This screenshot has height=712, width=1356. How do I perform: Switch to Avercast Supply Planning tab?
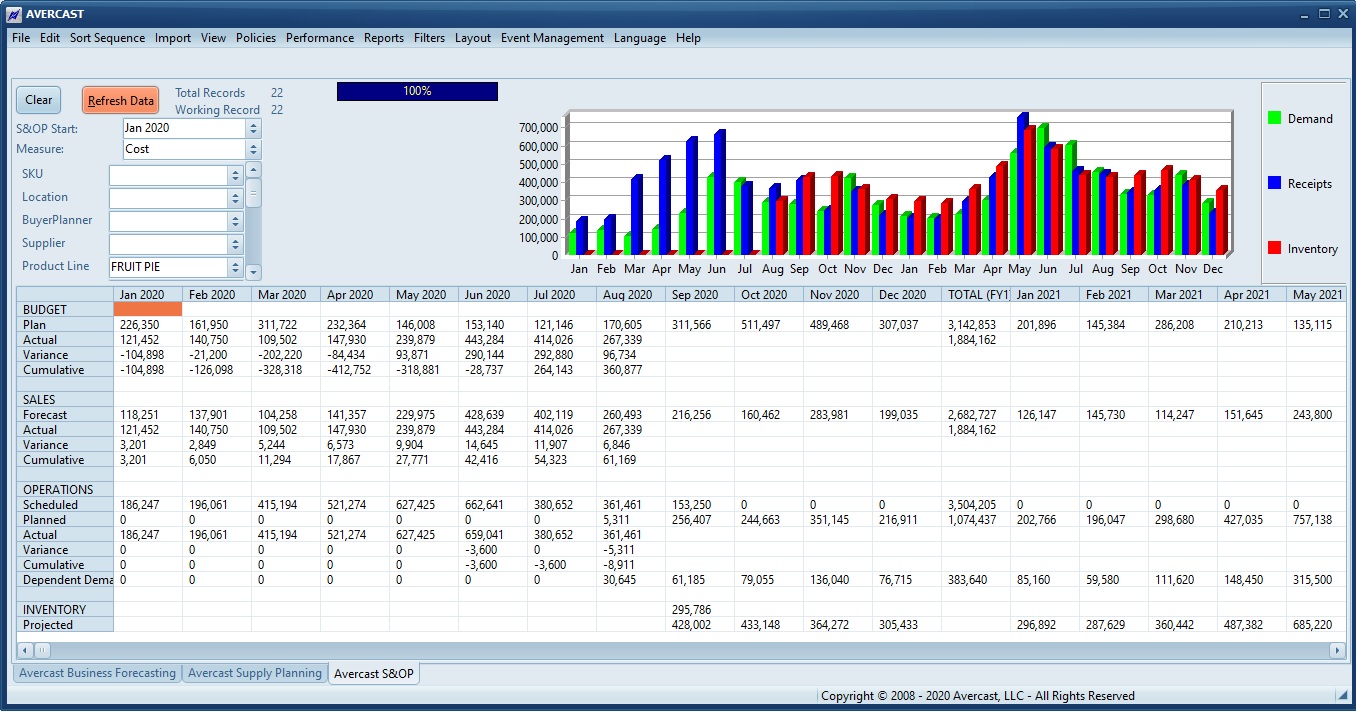coord(255,673)
